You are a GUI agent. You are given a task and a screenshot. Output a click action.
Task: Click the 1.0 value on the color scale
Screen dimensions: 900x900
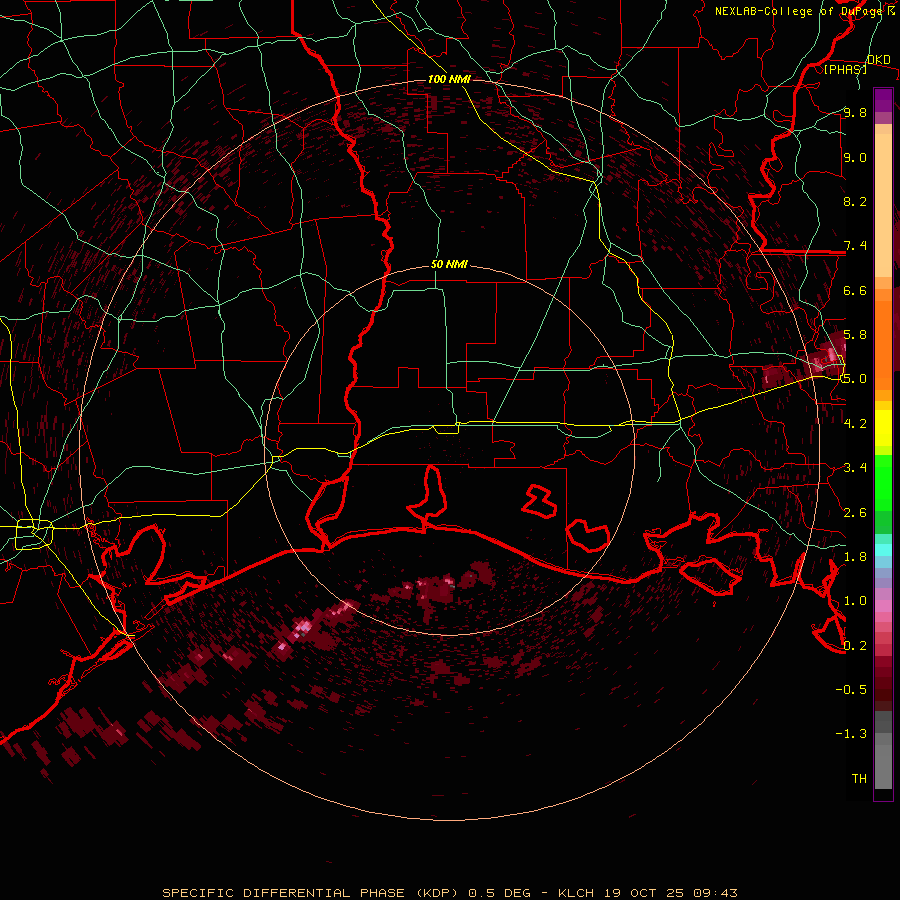pos(855,600)
